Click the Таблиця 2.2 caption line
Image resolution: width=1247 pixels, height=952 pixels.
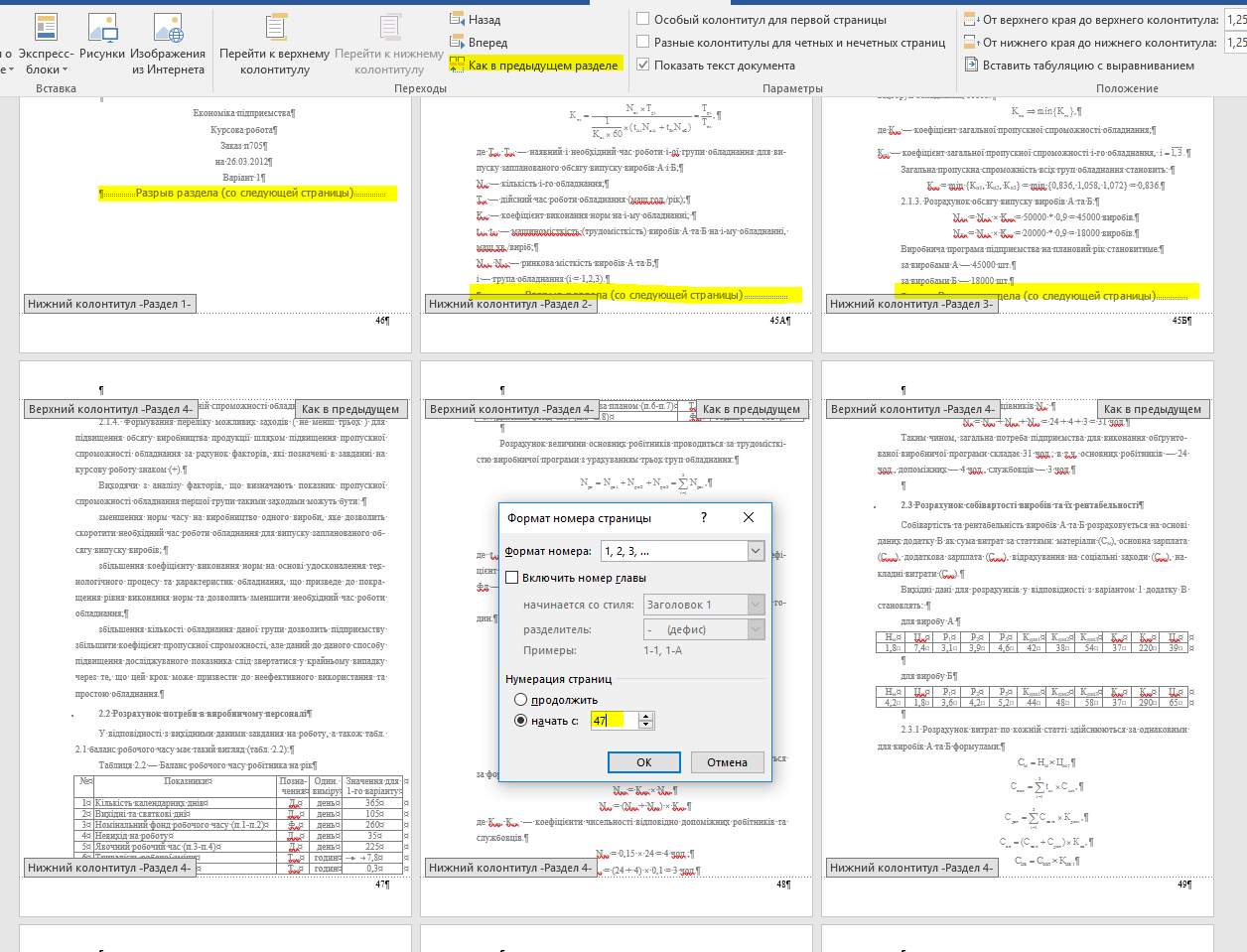(x=208, y=765)
